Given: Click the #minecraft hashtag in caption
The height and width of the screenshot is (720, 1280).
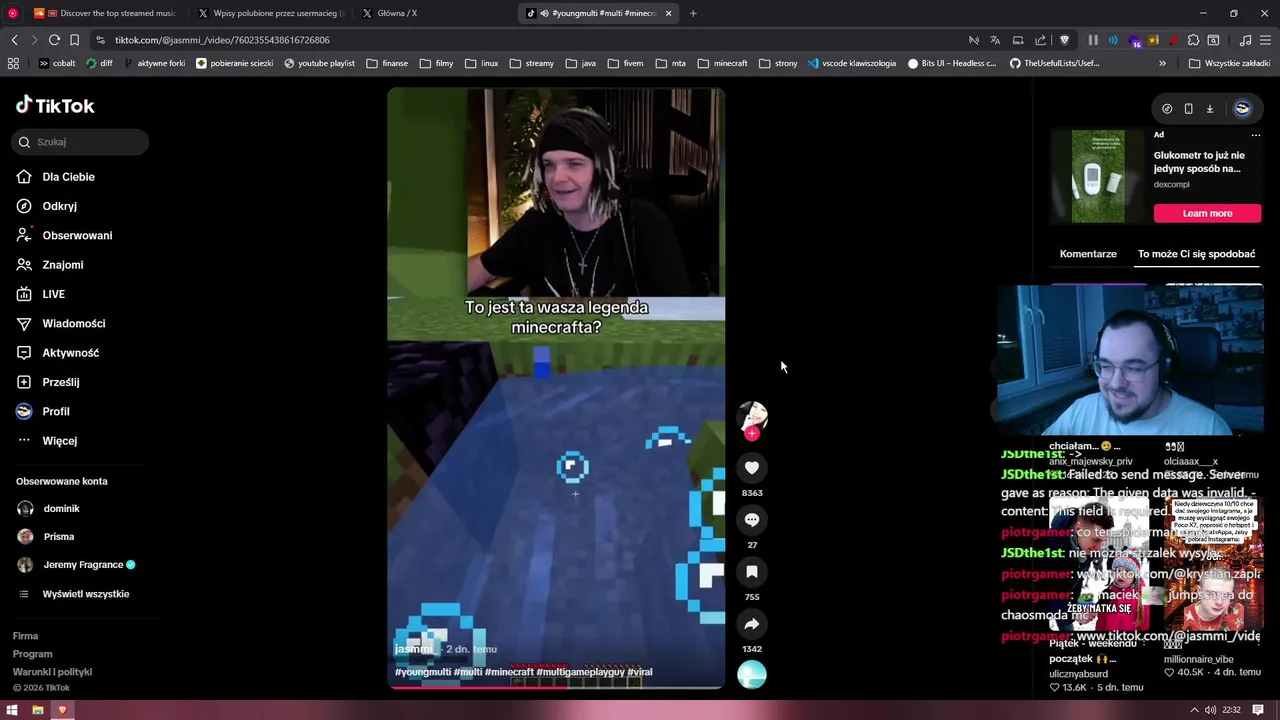Looking at the screenshot, I should pyautogui.click(x=509, y=672).
